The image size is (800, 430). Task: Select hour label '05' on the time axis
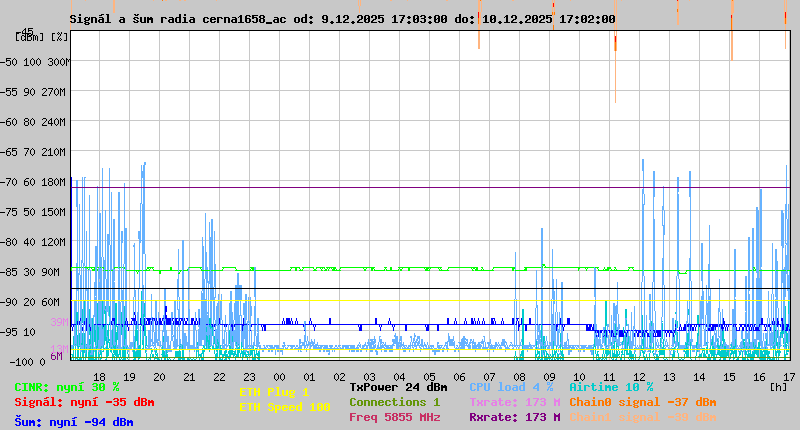point(430,377)
